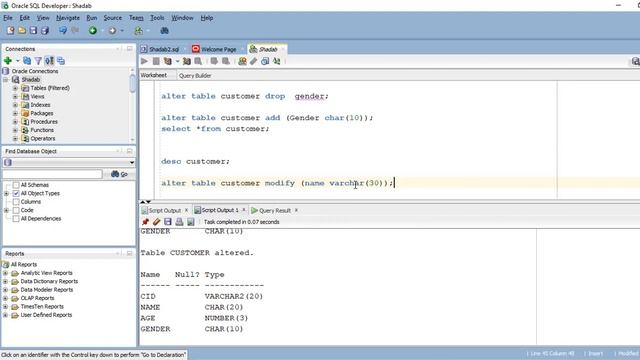Click the 'desc customer;' line in worksheet
640x360 pixels.
click(x=195, y=162)
